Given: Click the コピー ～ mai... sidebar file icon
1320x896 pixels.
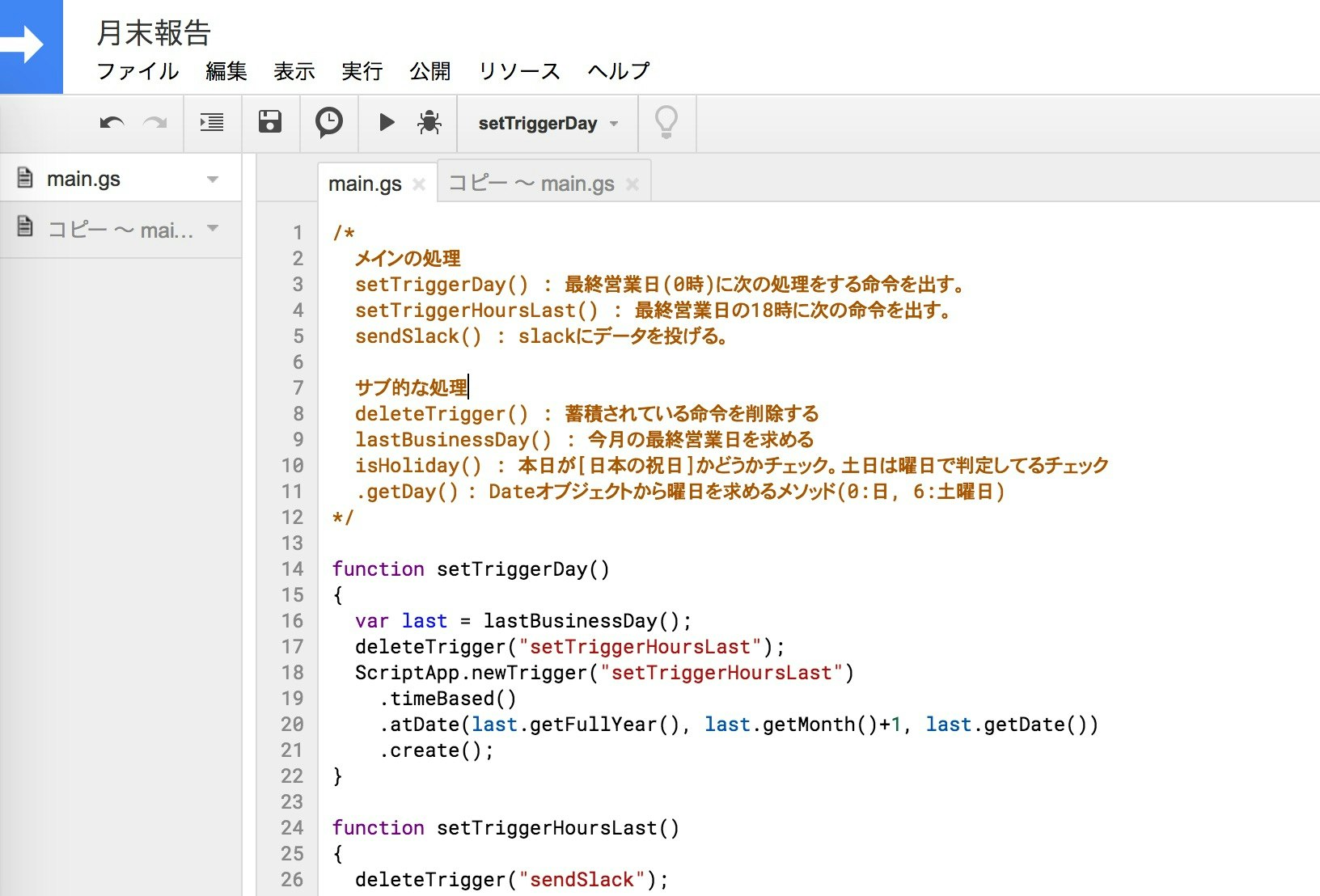Looking at the screenshot, I should pyautogui.click(x=25, y=227).
